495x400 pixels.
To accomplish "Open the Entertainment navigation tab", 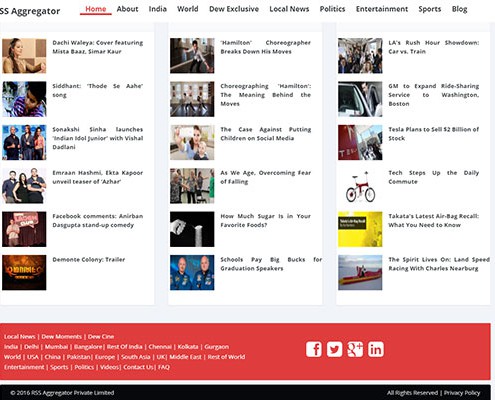I will click(382, 9).
